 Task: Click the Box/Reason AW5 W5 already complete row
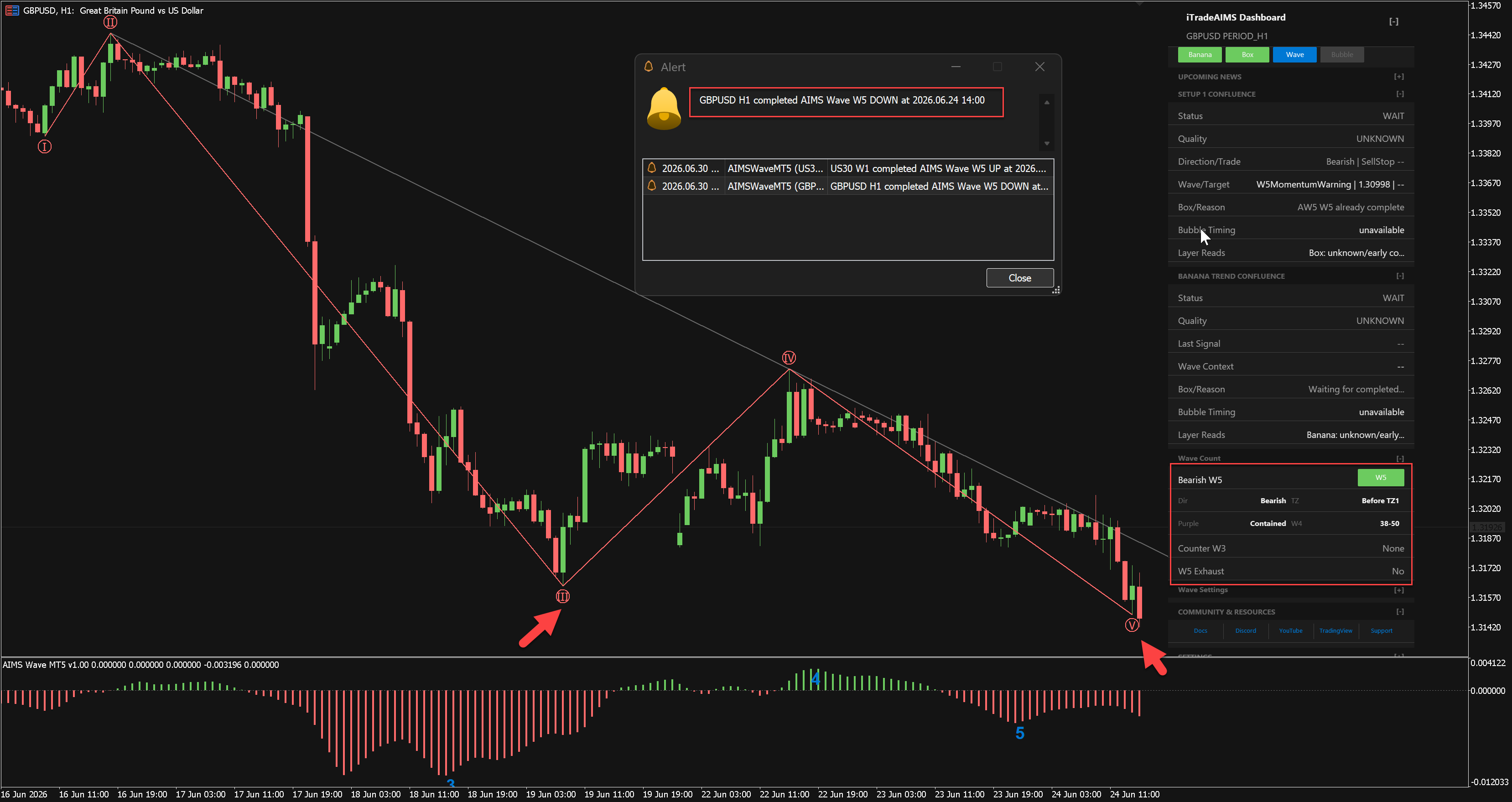[x=1291, y=207]
